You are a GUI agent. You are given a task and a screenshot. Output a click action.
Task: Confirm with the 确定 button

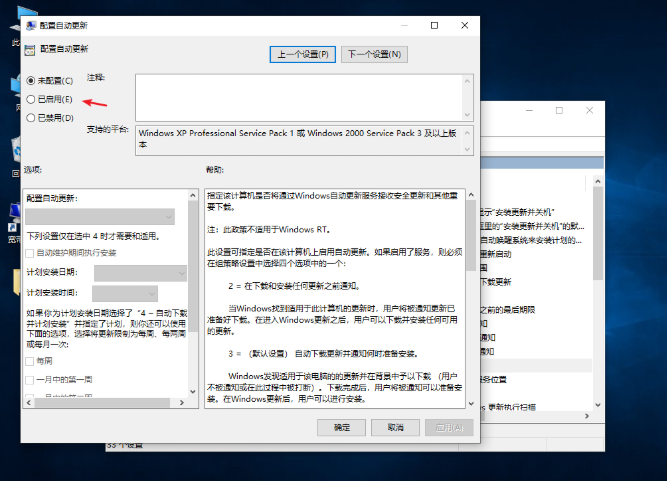(x=341, y=427)
